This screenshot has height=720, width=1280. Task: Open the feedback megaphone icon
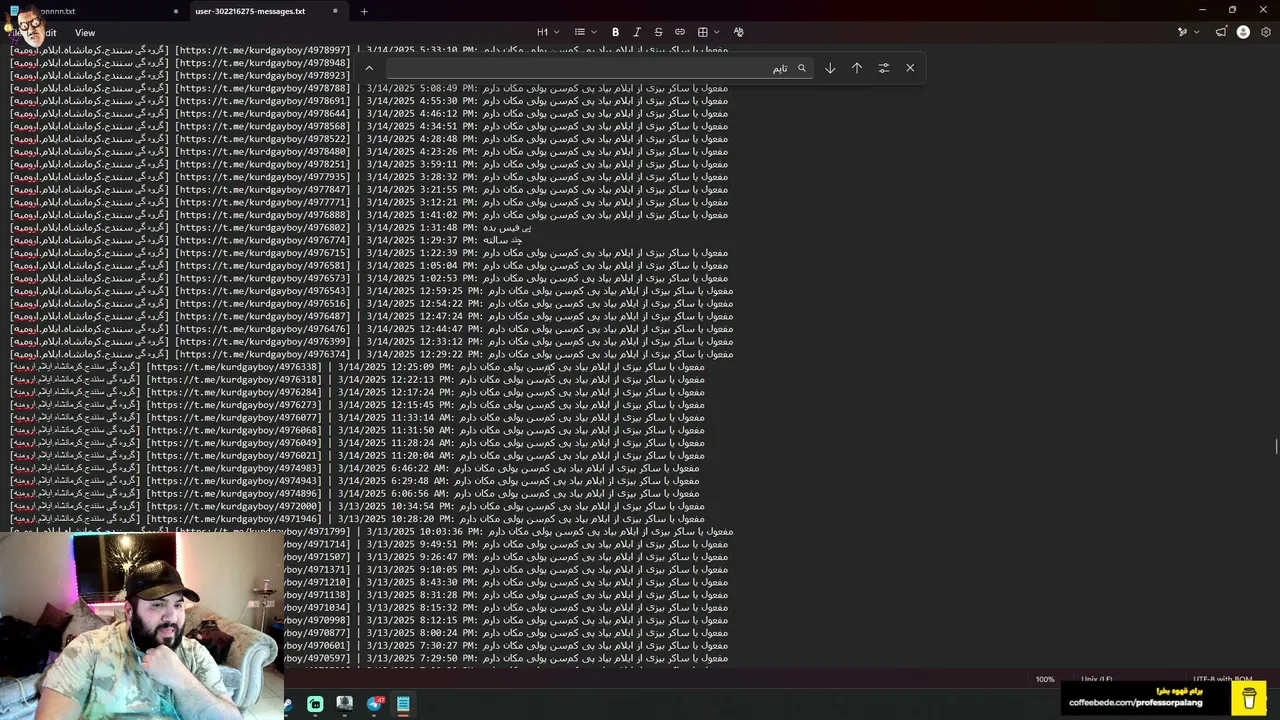coord(1221,32)
